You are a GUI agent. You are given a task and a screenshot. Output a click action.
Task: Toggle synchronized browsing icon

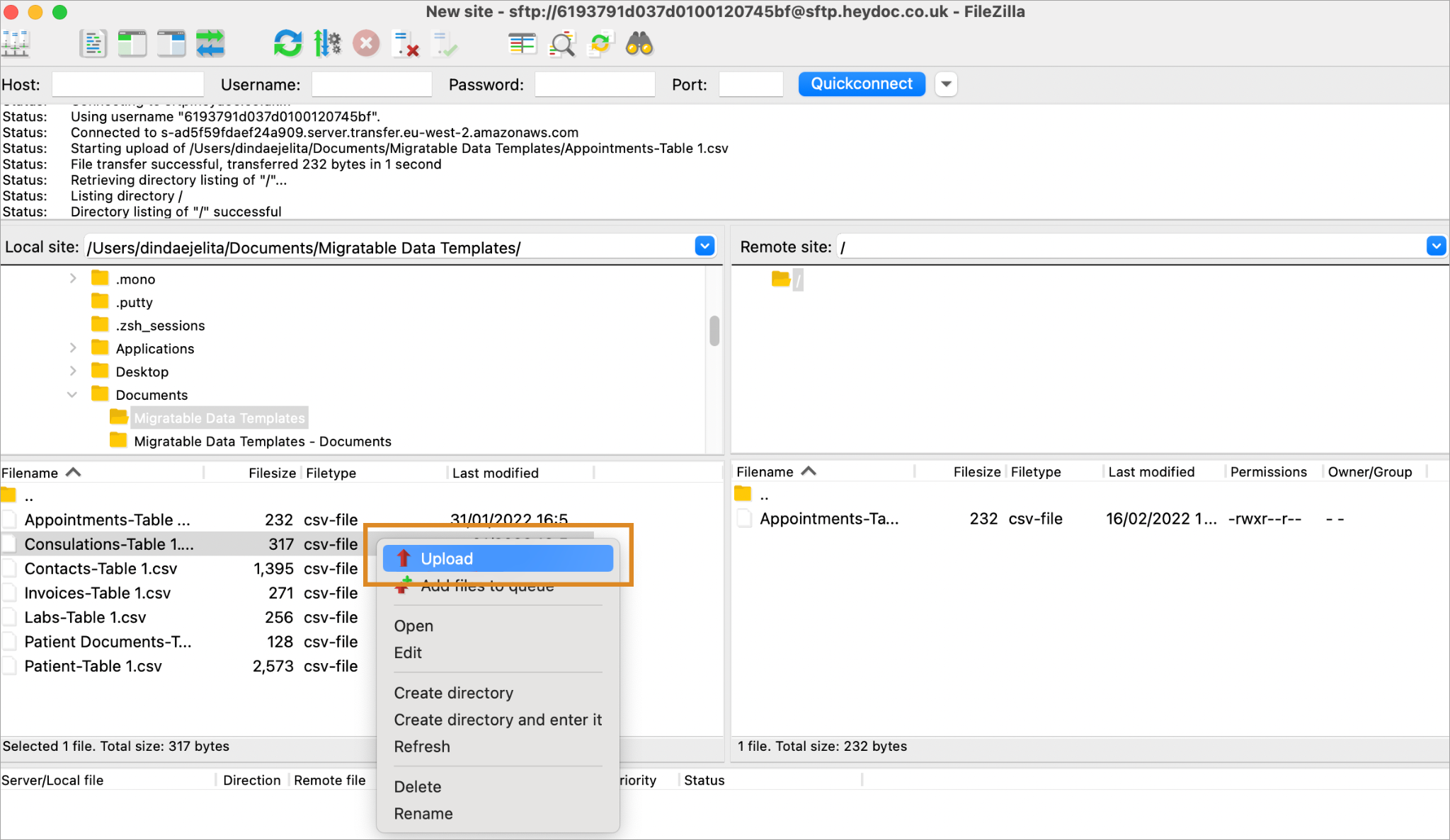pyautogui.click(x=600, y=44)
